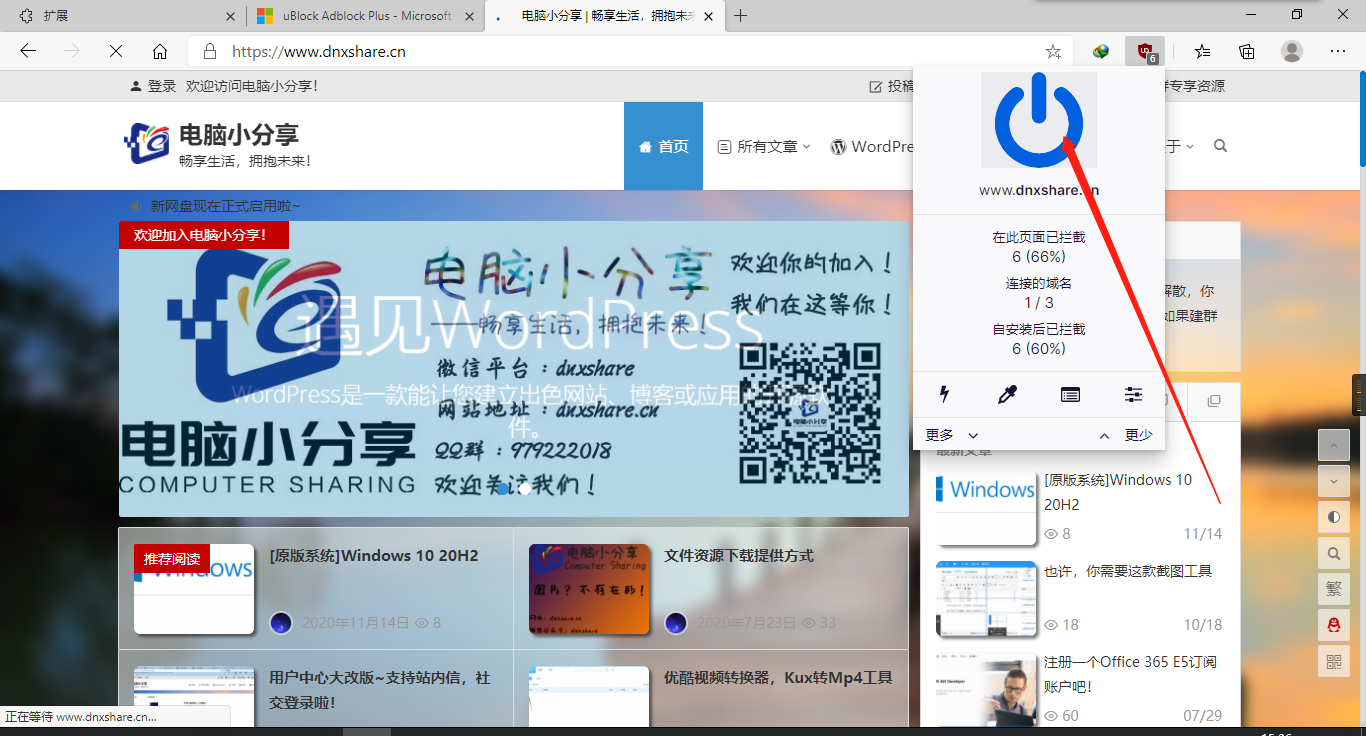
Task: Open the browser profile avatar
Action: [x=1292, y=51]
